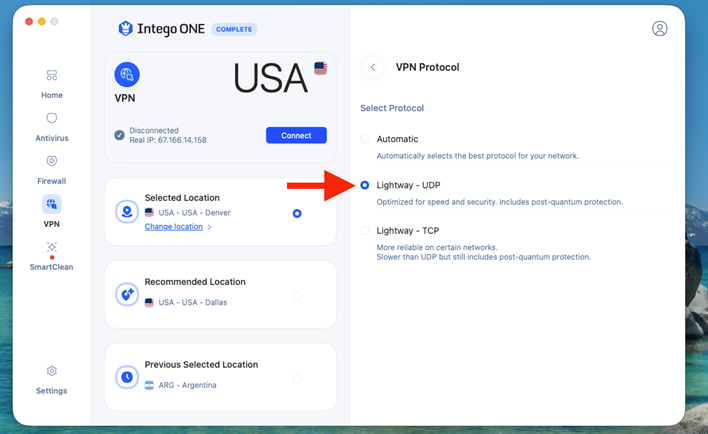The image size is (708, 434).
Task: Click the flag next to USA - Dallas
Action: tap(149, 302)
